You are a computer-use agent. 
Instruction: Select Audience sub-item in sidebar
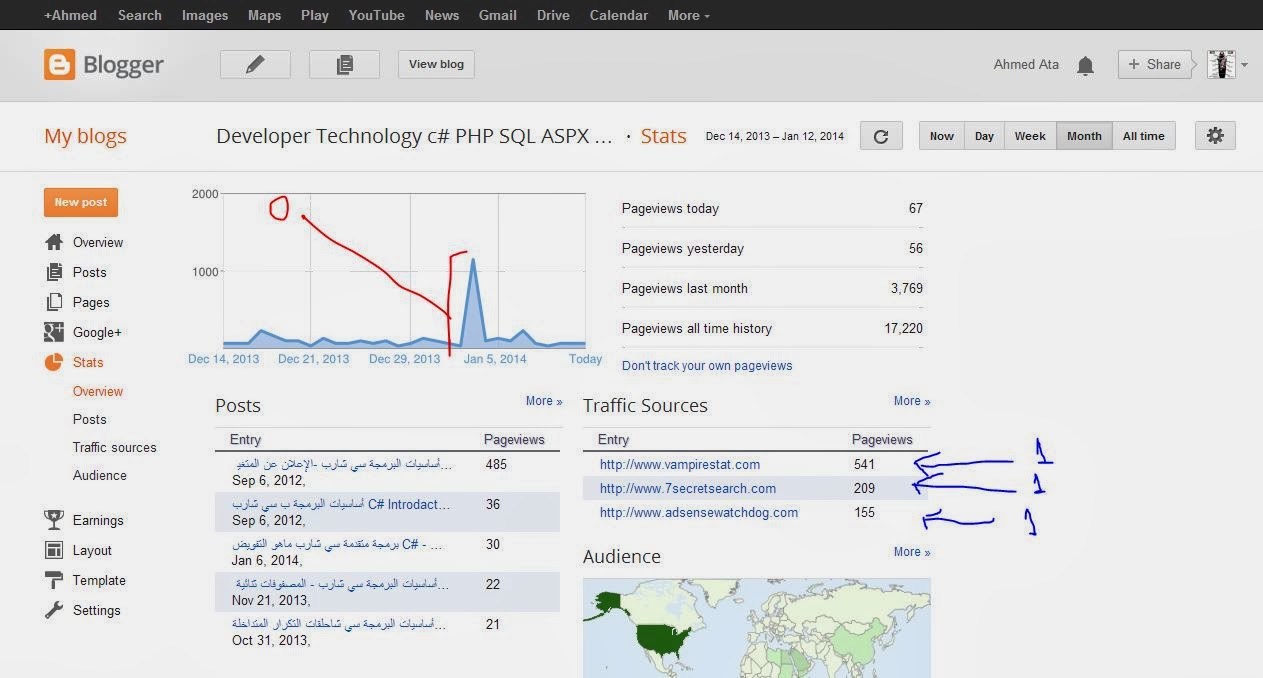point(100,476)
